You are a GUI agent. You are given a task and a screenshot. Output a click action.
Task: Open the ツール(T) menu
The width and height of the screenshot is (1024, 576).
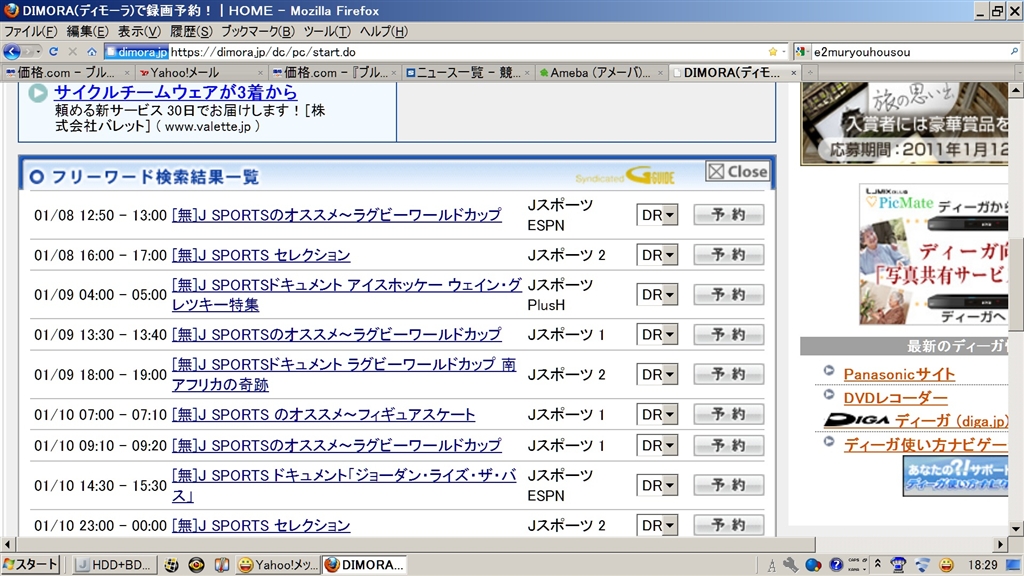pos(327,31)
